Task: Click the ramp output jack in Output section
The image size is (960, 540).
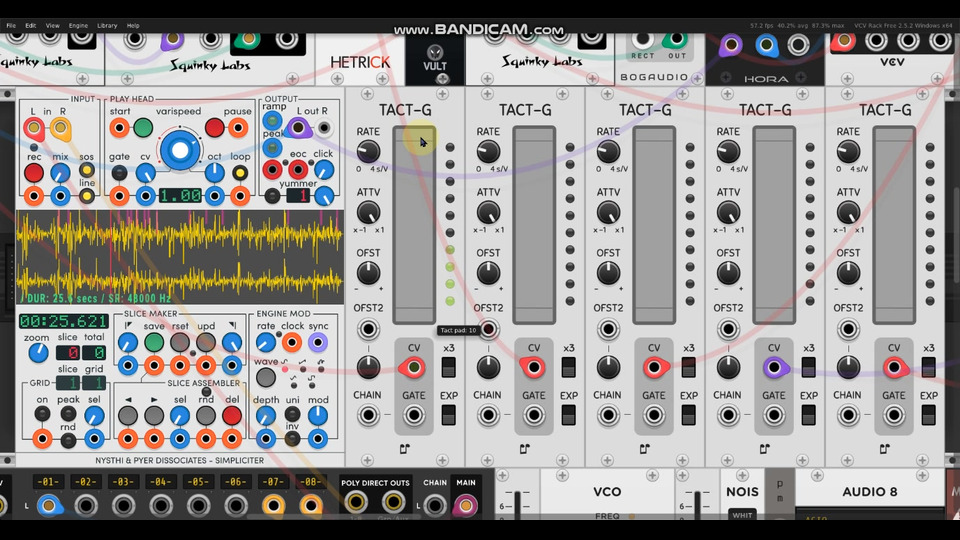Action: point(272,121)
